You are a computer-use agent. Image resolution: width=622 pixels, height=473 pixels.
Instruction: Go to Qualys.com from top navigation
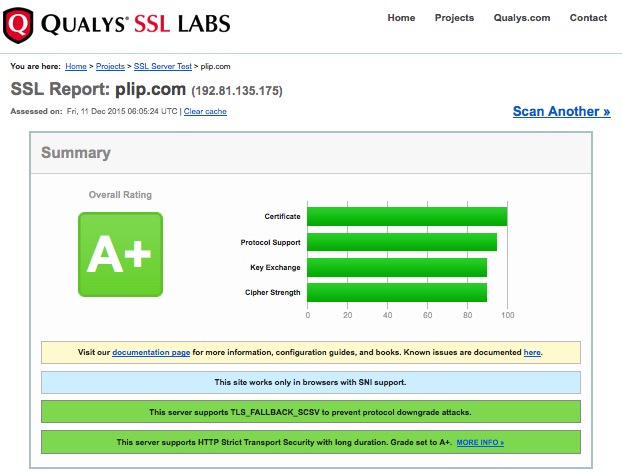[x=522, y=18]
